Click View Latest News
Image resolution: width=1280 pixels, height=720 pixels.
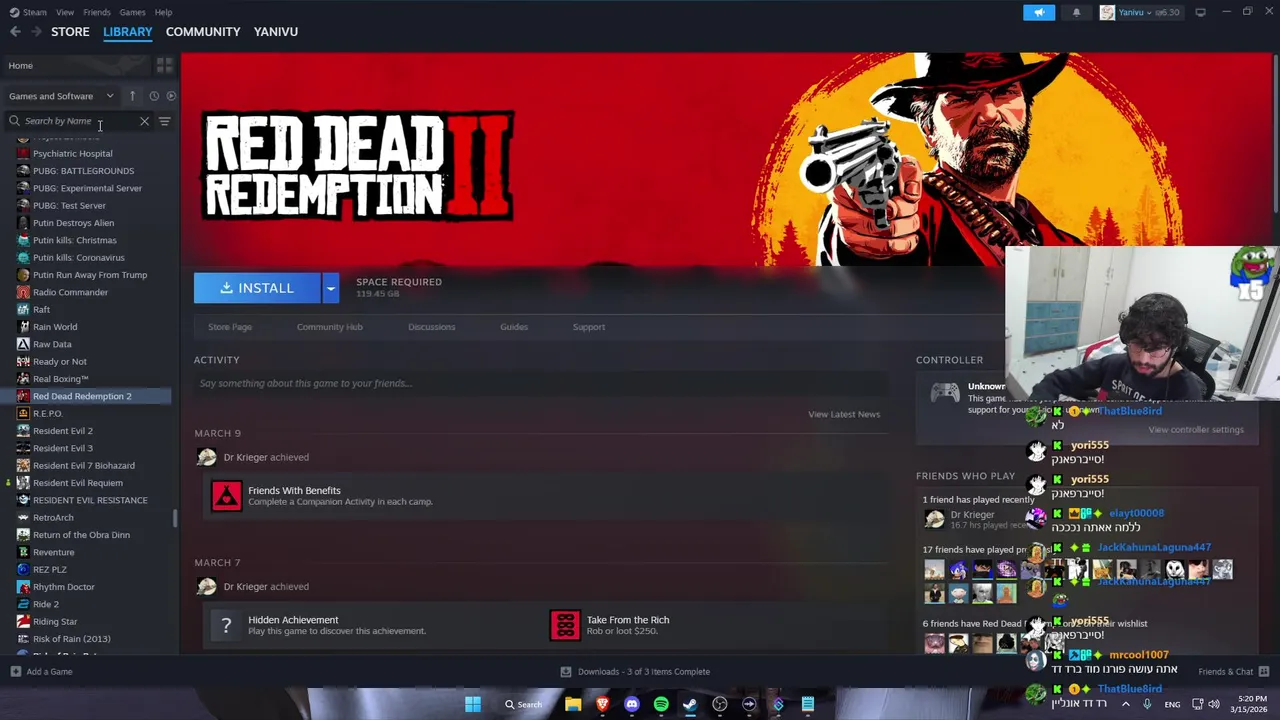tap(844, 414)
